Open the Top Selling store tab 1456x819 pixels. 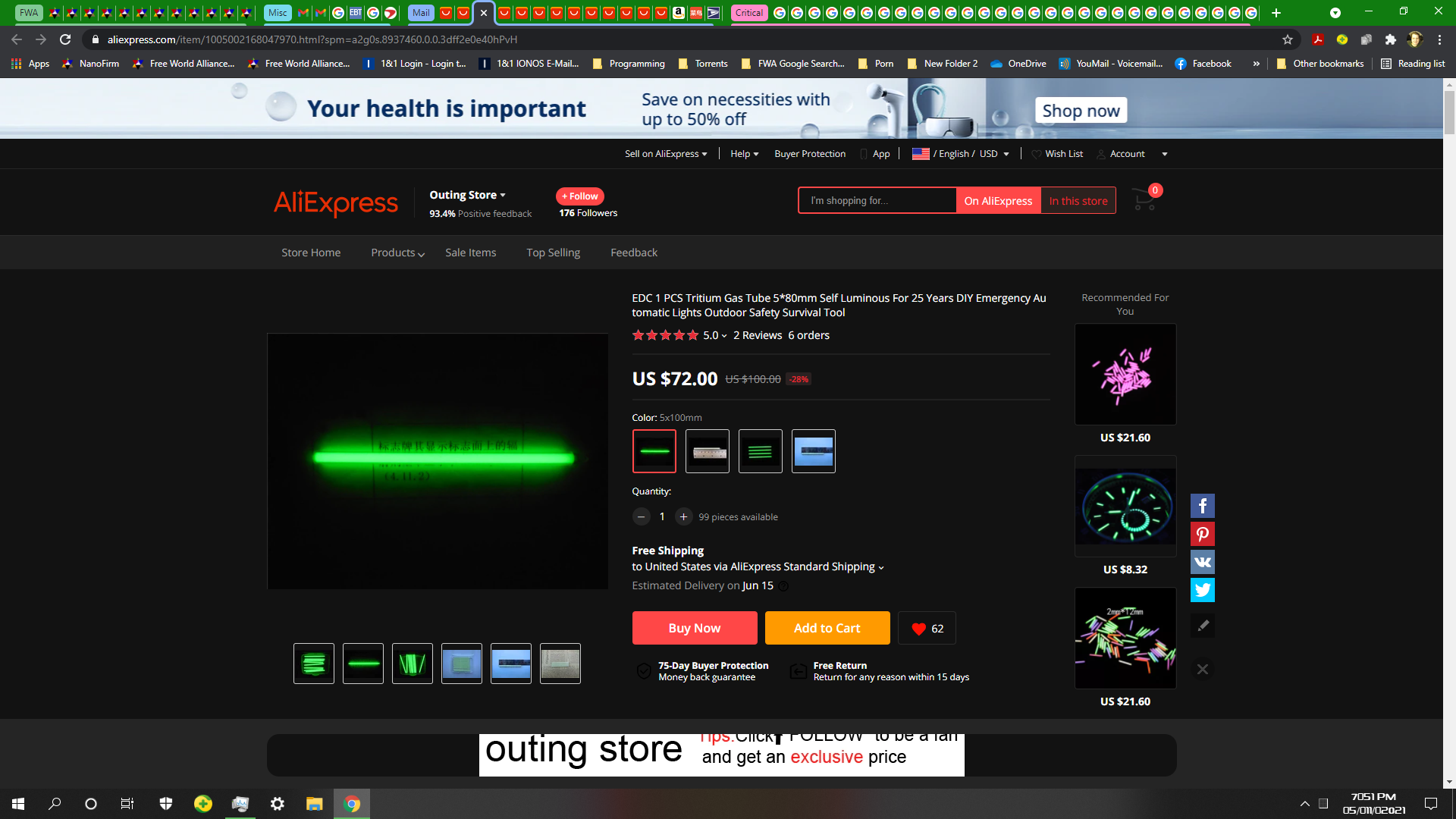pyautogui.click(x=553, y=253)
